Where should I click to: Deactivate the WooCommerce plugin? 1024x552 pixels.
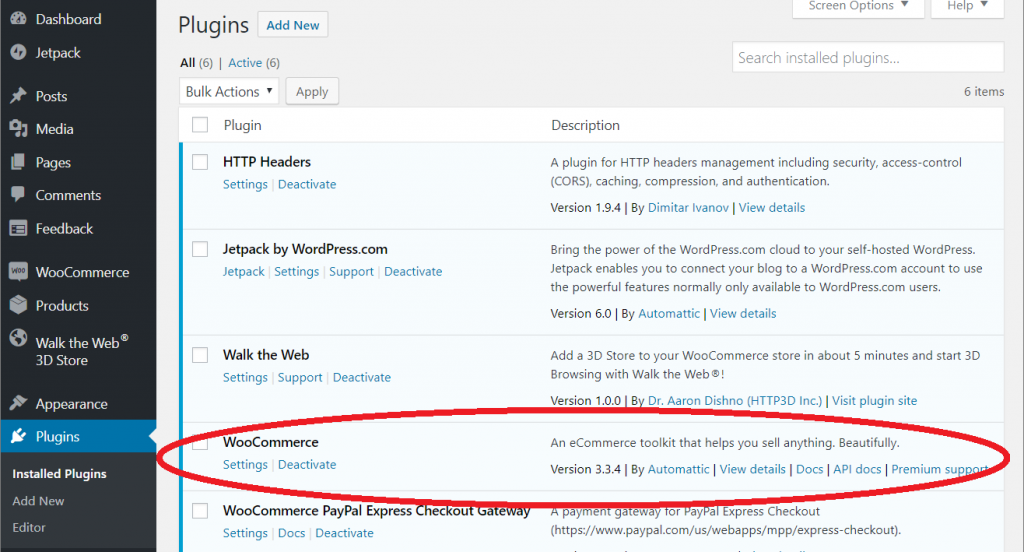(307, 464)
